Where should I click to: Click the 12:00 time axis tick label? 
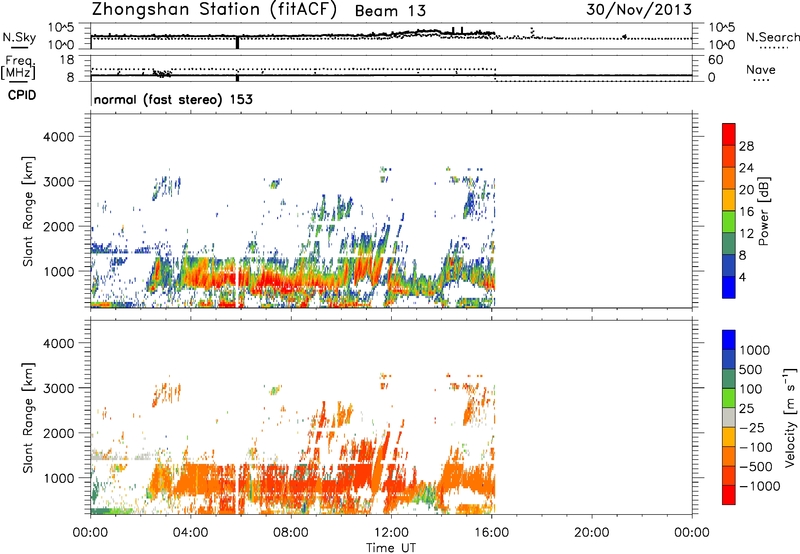tap(391, 533)
